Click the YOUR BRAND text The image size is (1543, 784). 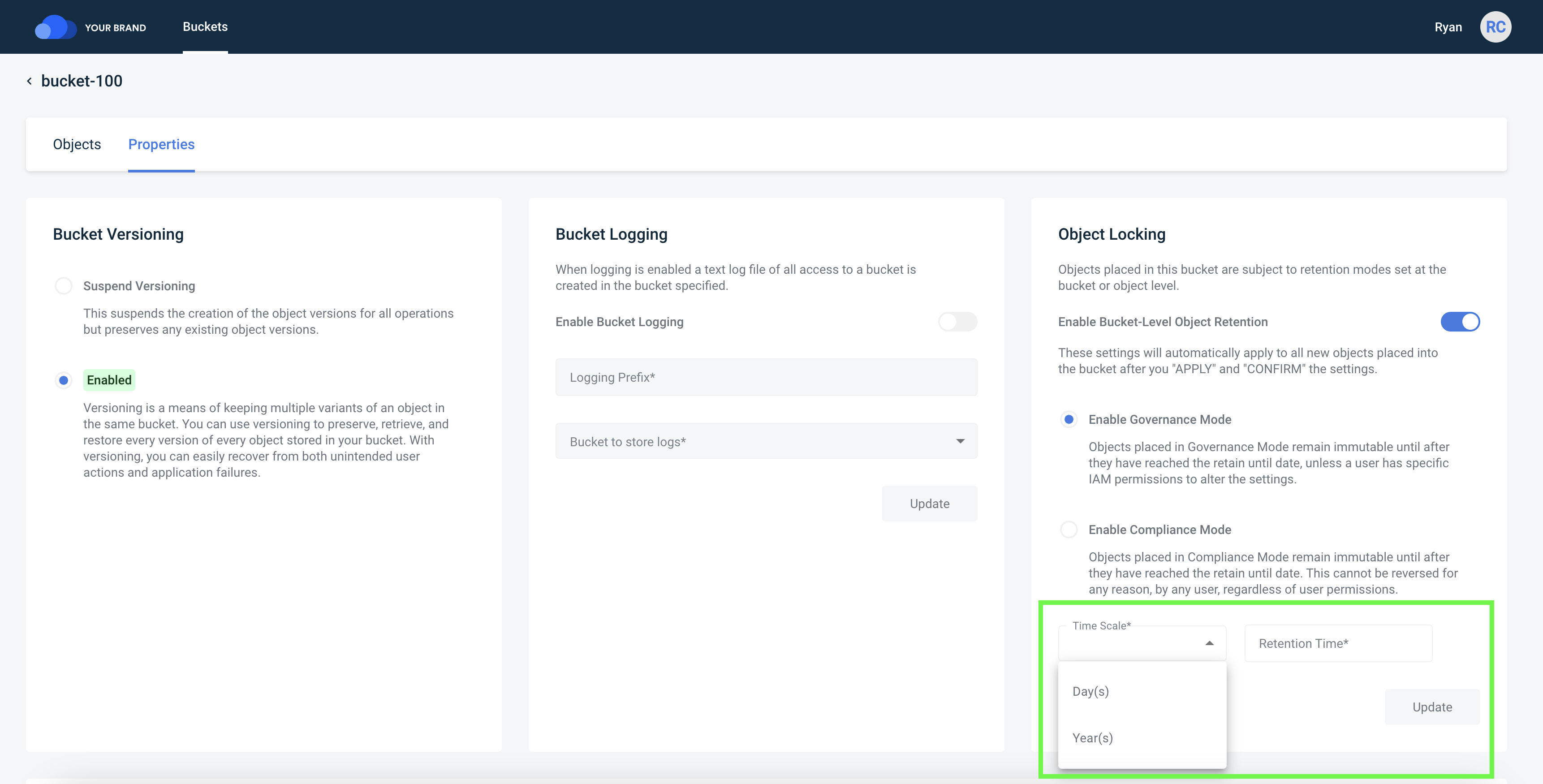click(x=116, y=27)
